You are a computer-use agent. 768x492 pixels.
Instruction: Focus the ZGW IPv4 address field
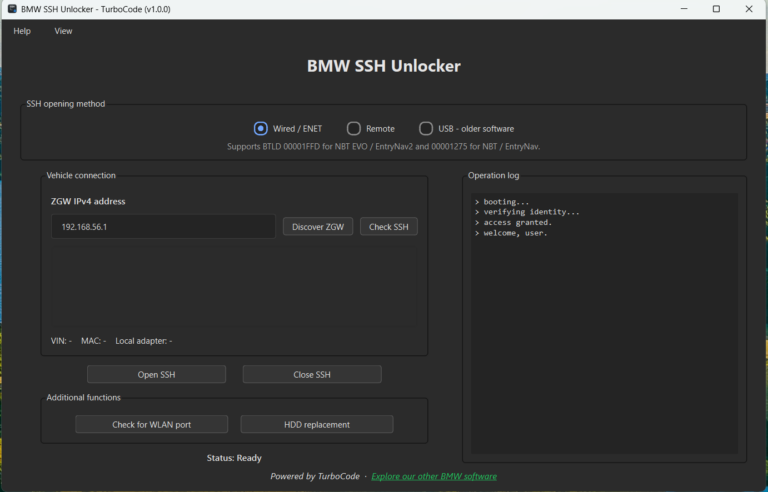(x=163, y=227)
